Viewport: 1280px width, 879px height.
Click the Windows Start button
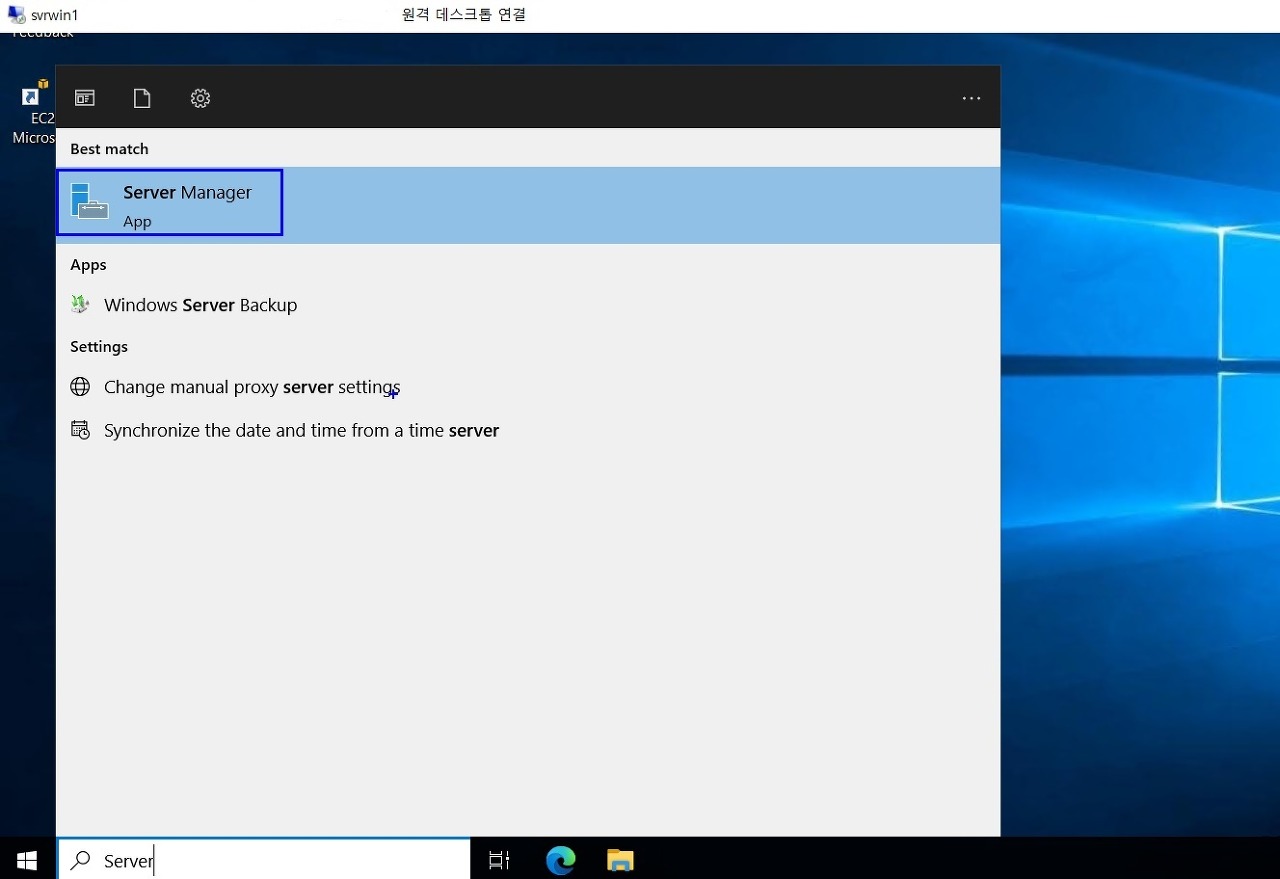coord(28,859)
